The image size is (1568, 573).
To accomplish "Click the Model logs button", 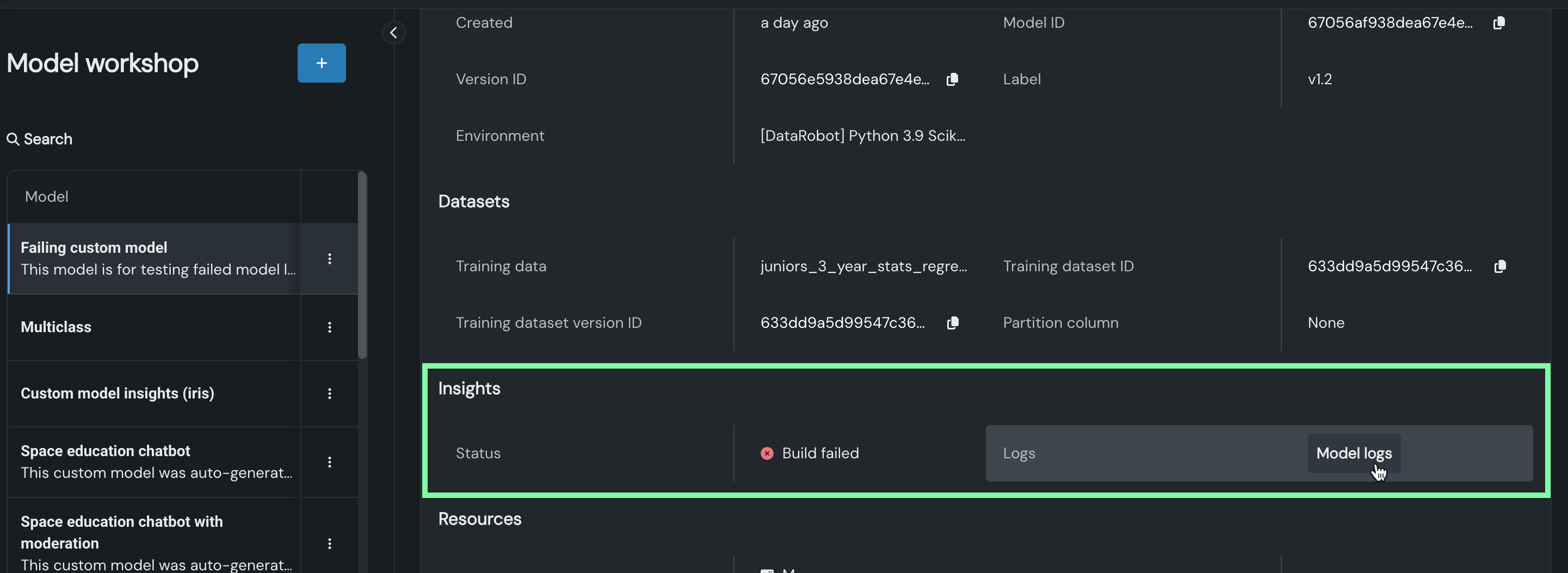I will click(x=1353, y=454).
